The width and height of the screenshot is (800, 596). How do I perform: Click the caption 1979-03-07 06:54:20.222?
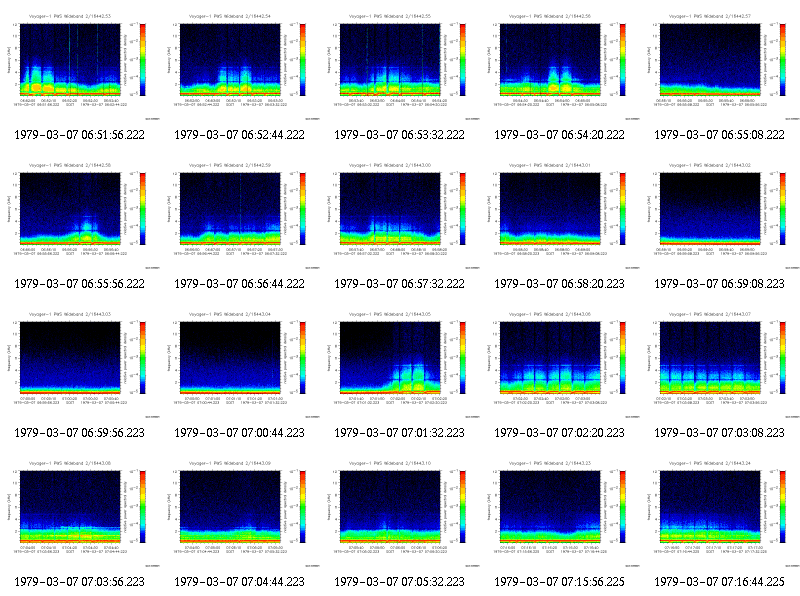click(560, 135)
